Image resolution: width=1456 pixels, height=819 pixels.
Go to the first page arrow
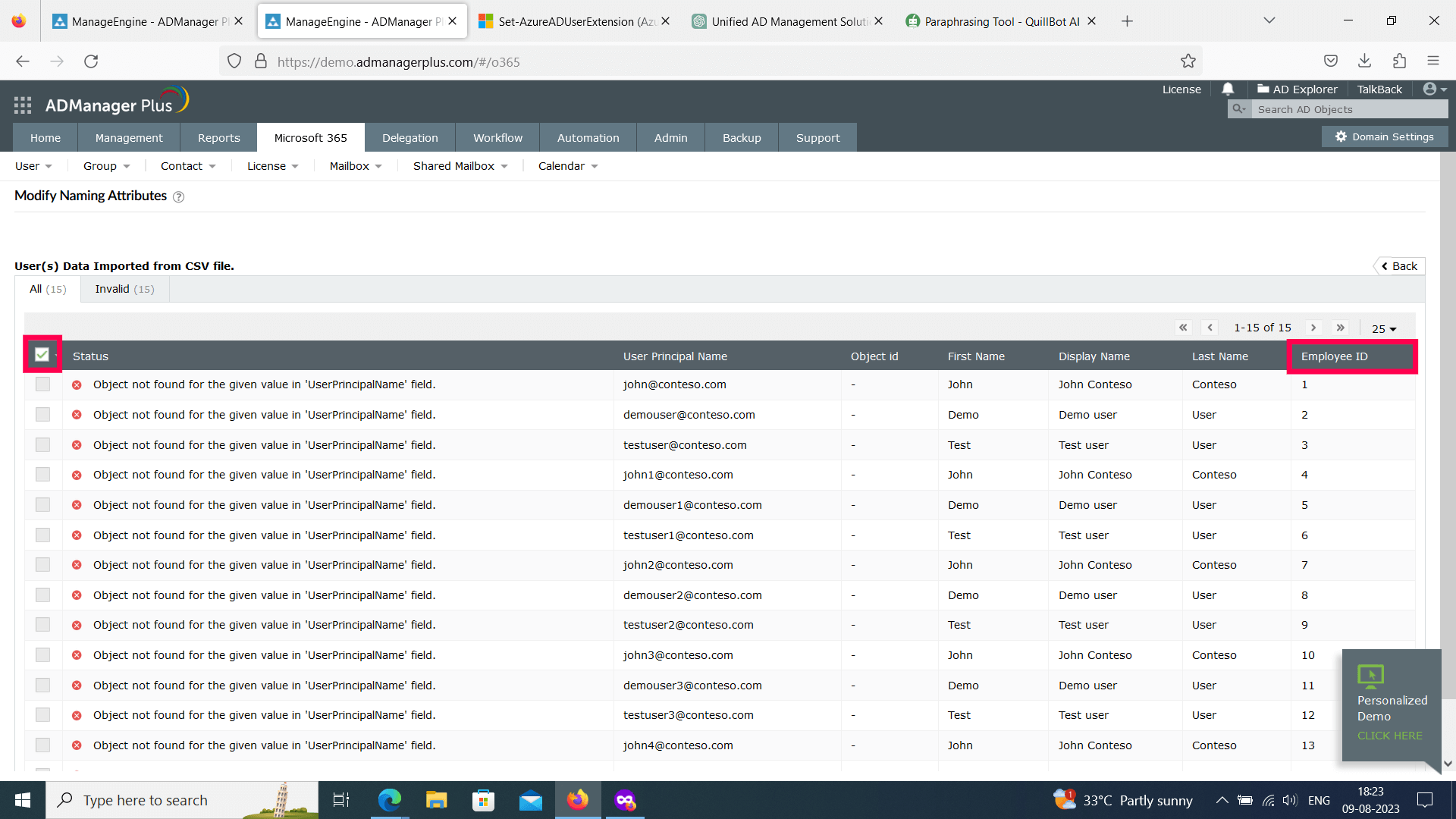tap(1183, 328)
